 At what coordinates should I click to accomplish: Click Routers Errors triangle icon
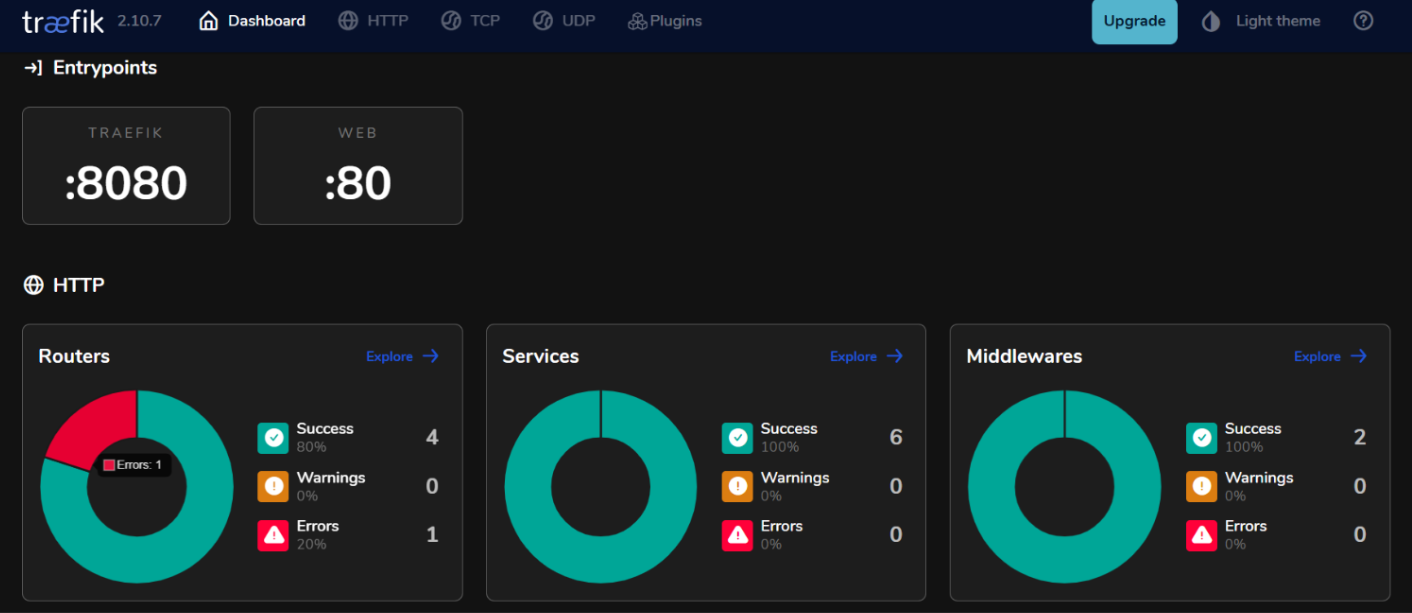pyautogui.click(x=273, y=535)
